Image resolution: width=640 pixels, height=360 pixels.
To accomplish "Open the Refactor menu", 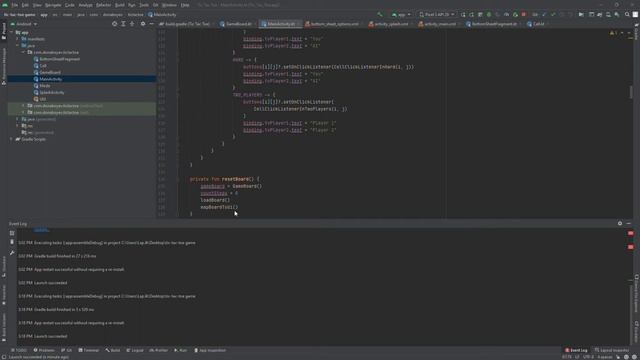I will point(103,5).
